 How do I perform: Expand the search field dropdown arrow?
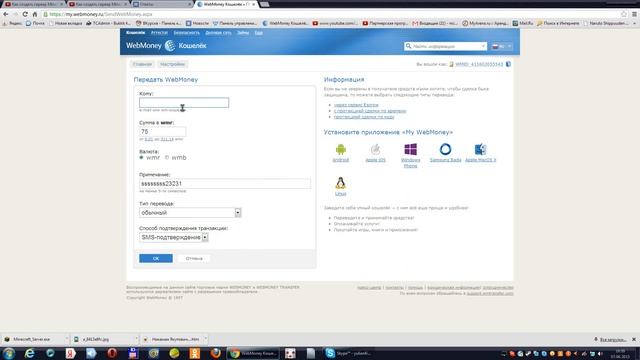[483, 46]
